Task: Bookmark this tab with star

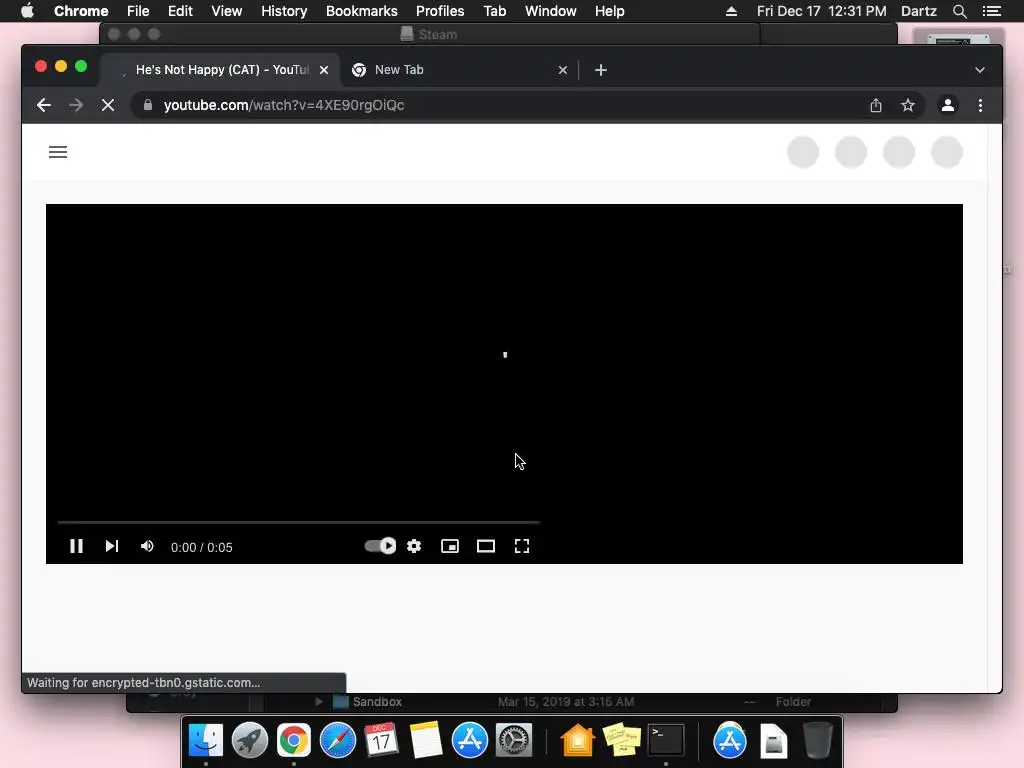Action: tap(908, 105)
